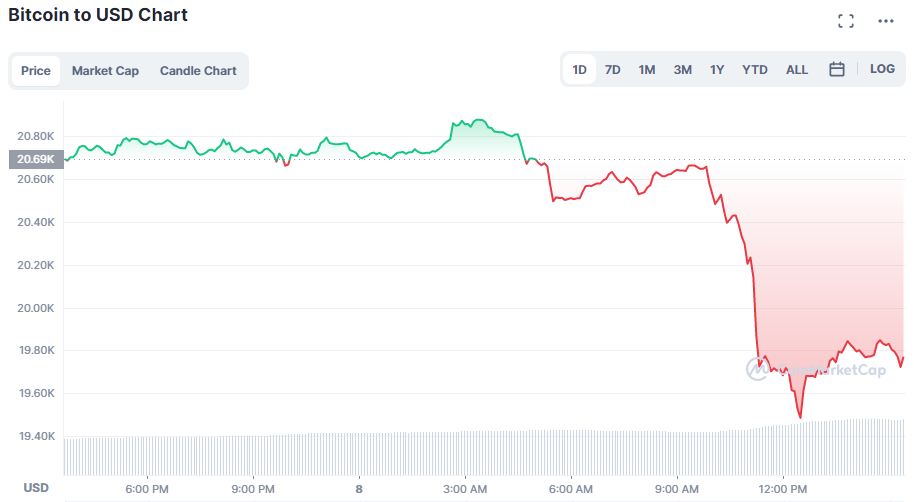Screen dimensions: 914x502
Task: Select the 1D time range
Action: click(x=579, y=70)
